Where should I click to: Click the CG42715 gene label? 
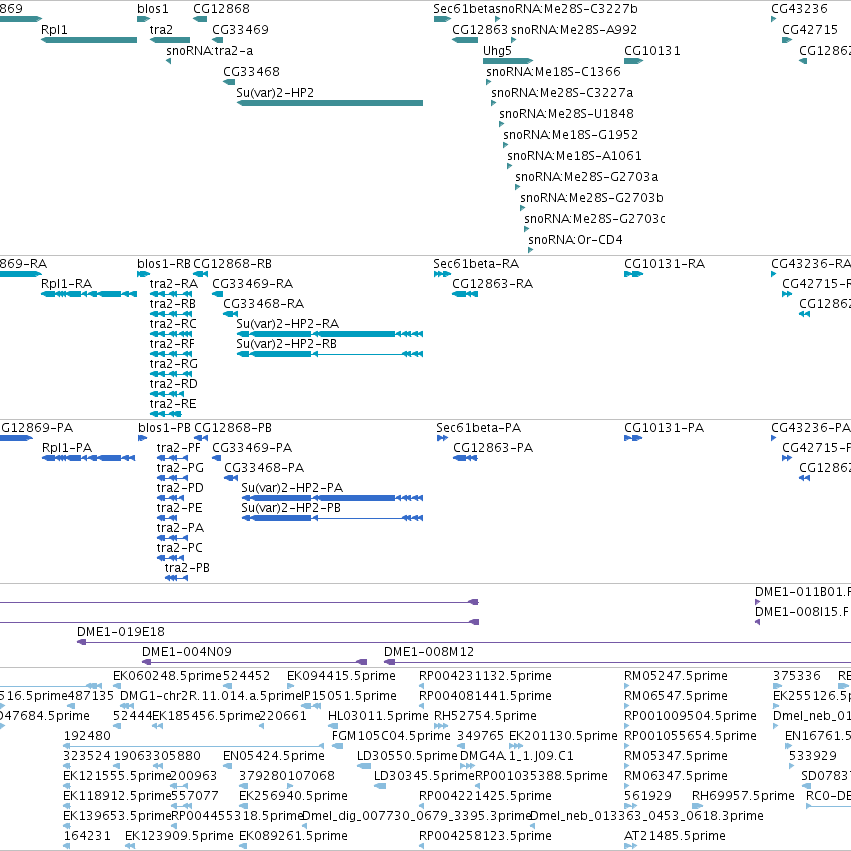810,30
